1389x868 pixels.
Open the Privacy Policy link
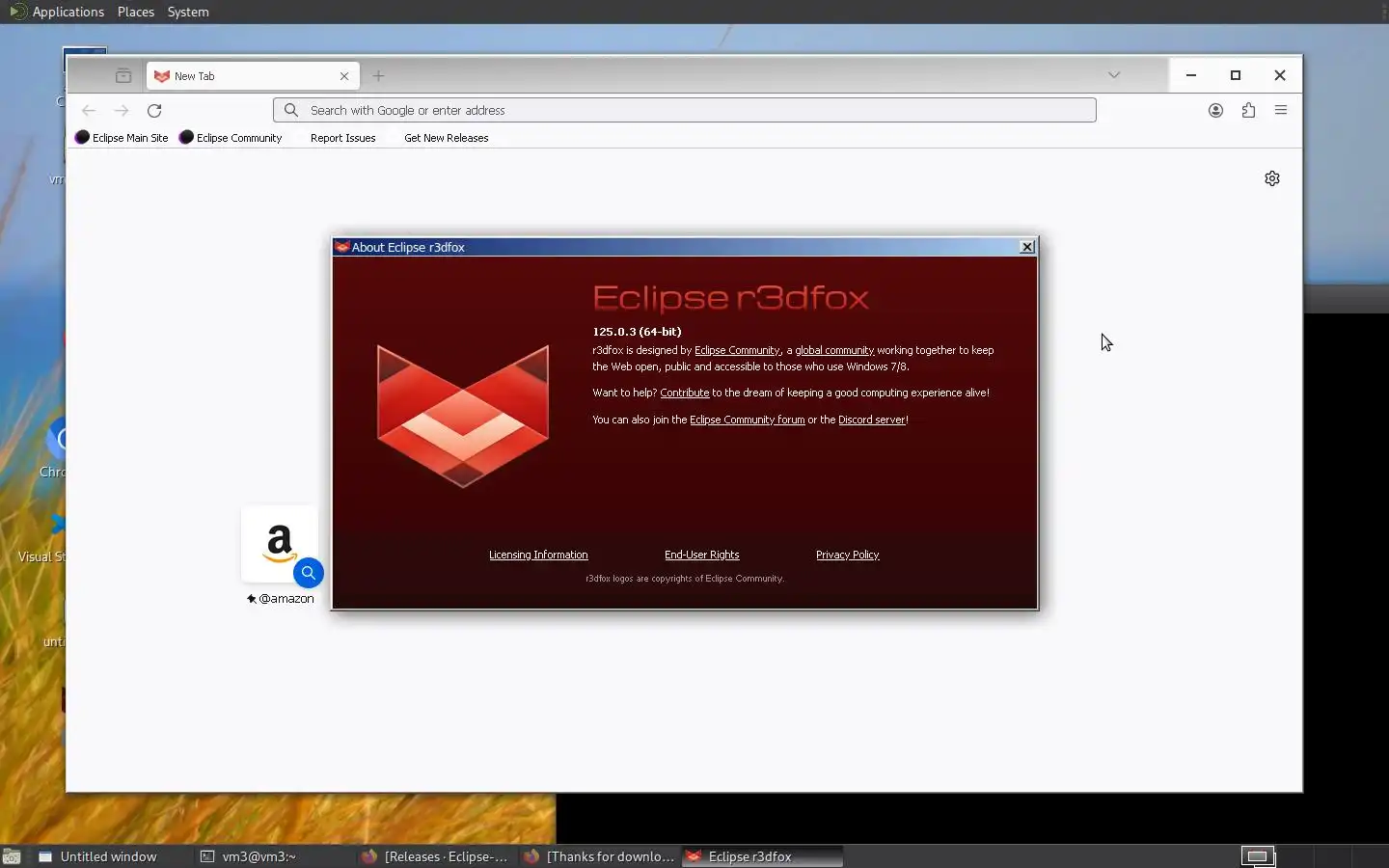pos(847,556)
